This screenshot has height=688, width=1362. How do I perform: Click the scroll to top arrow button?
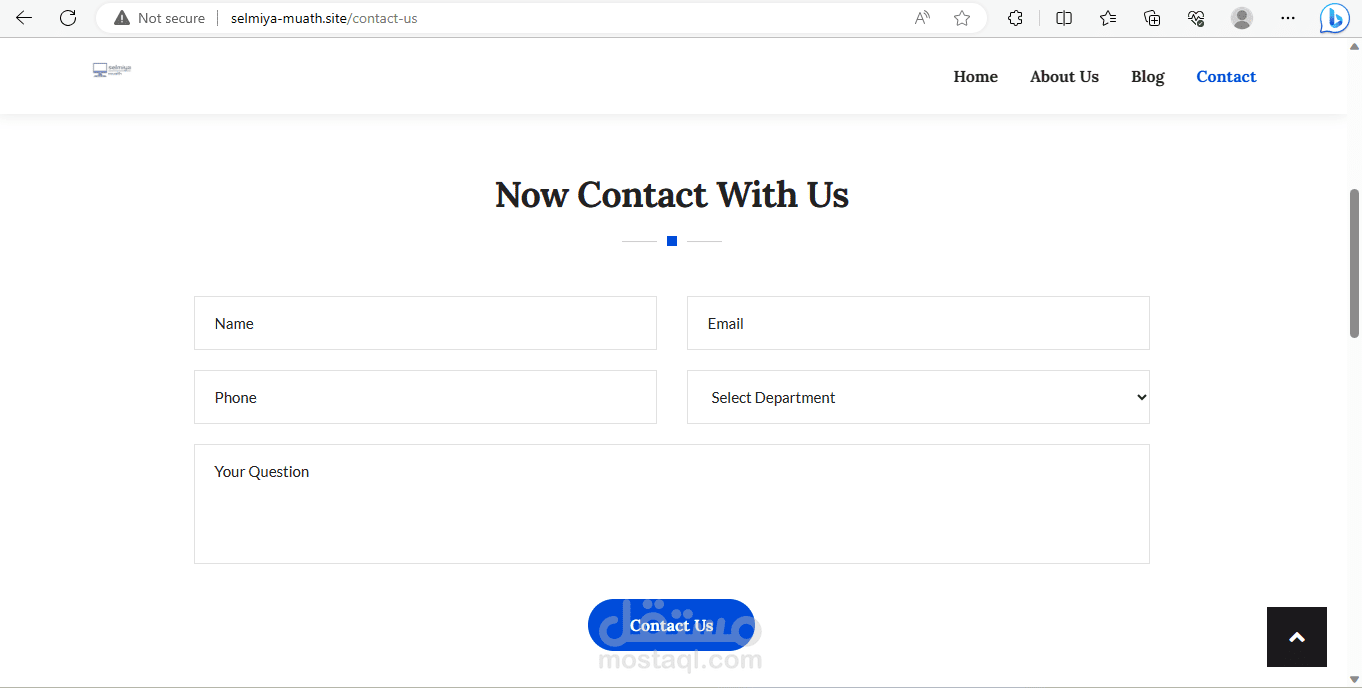(x=1296, y=637)
